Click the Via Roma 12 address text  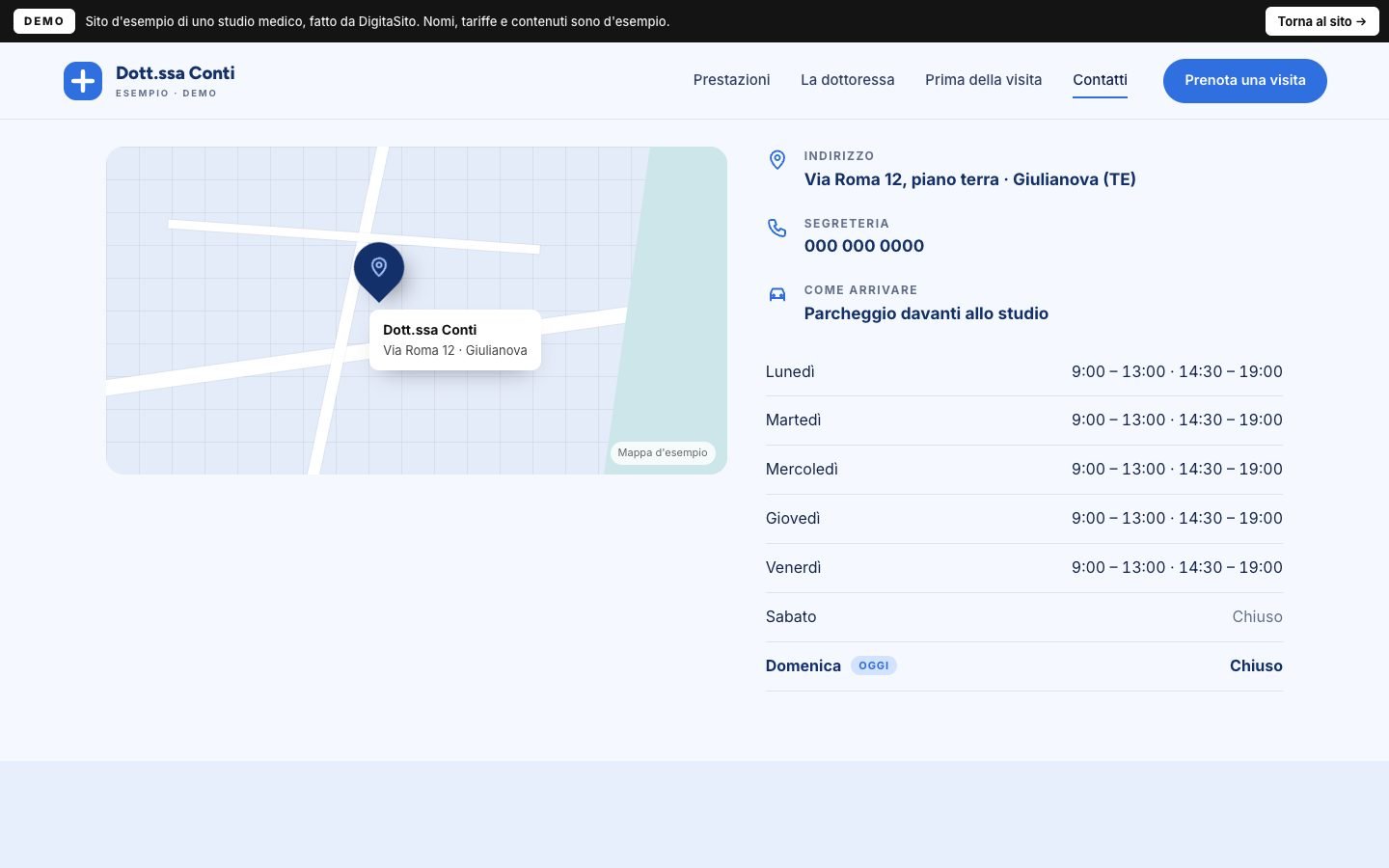pos(970,179)
